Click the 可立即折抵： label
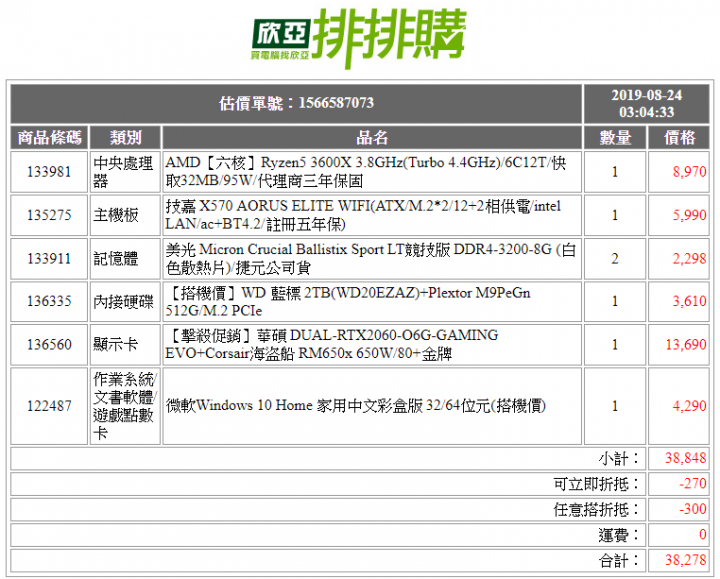The width and height of the screenshot is (720, 579). coord(597,484)
